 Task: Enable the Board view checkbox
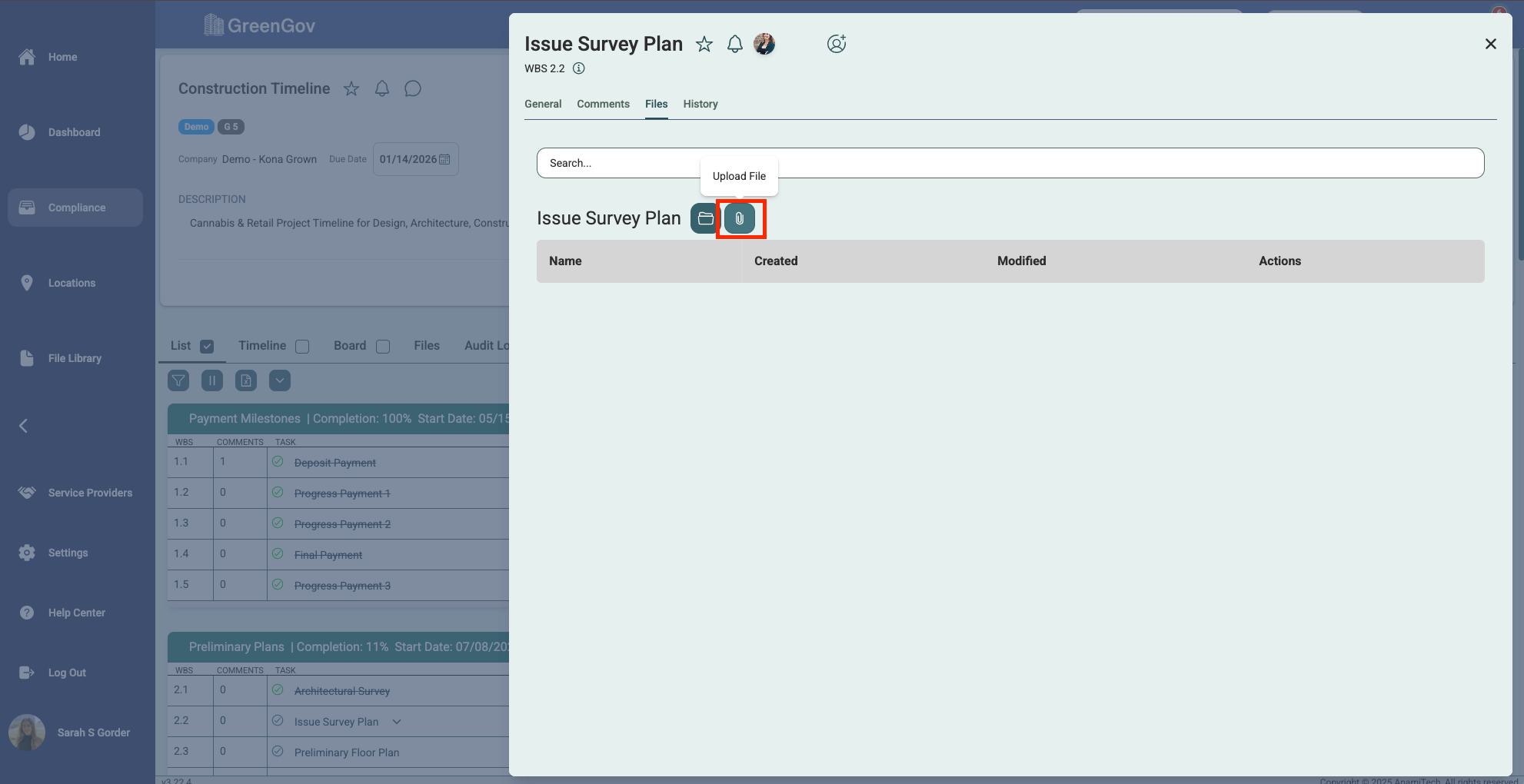[383, 347]
